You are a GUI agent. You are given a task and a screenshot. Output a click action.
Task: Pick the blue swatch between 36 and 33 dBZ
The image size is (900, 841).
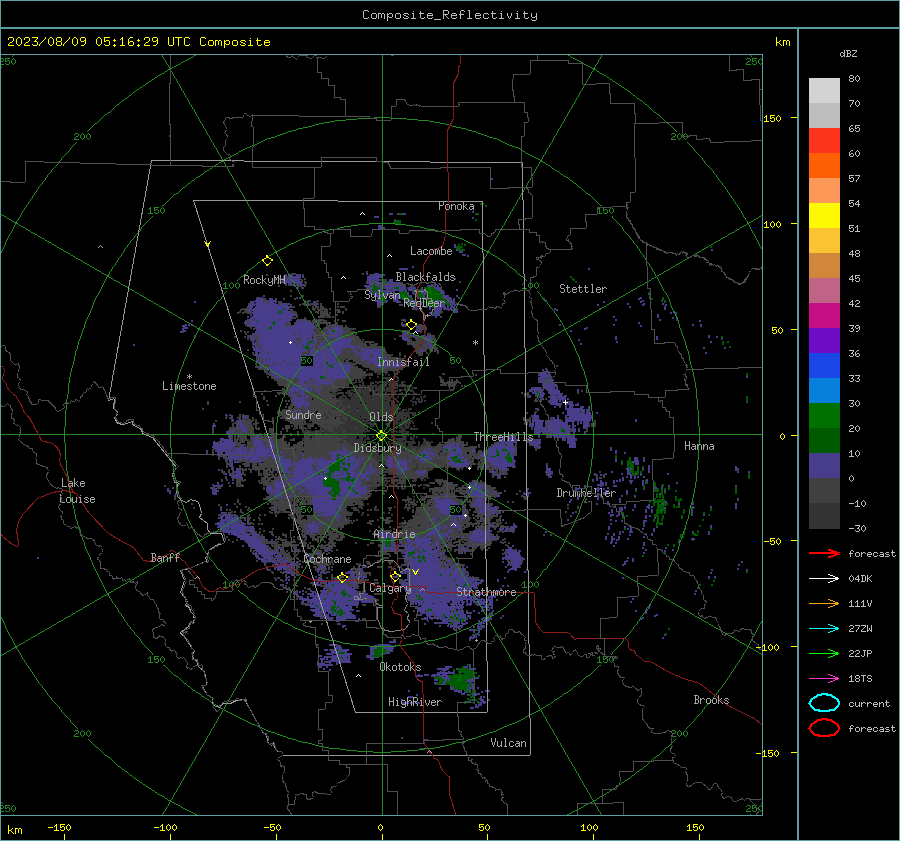click(824, 366)
